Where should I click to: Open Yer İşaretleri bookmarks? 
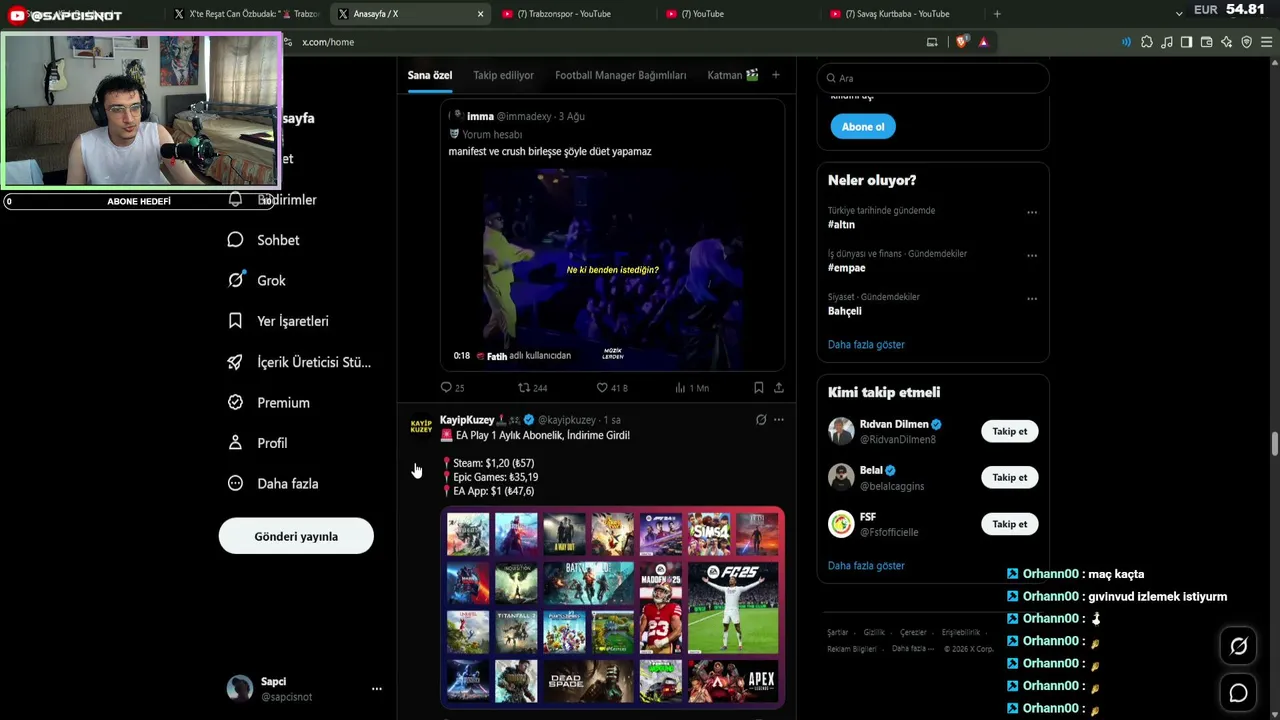click(x=278, y=321)
